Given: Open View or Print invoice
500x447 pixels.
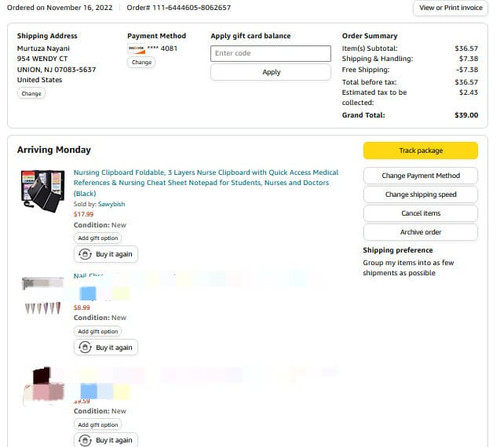Looking at the screenshot, I should 450,8.
